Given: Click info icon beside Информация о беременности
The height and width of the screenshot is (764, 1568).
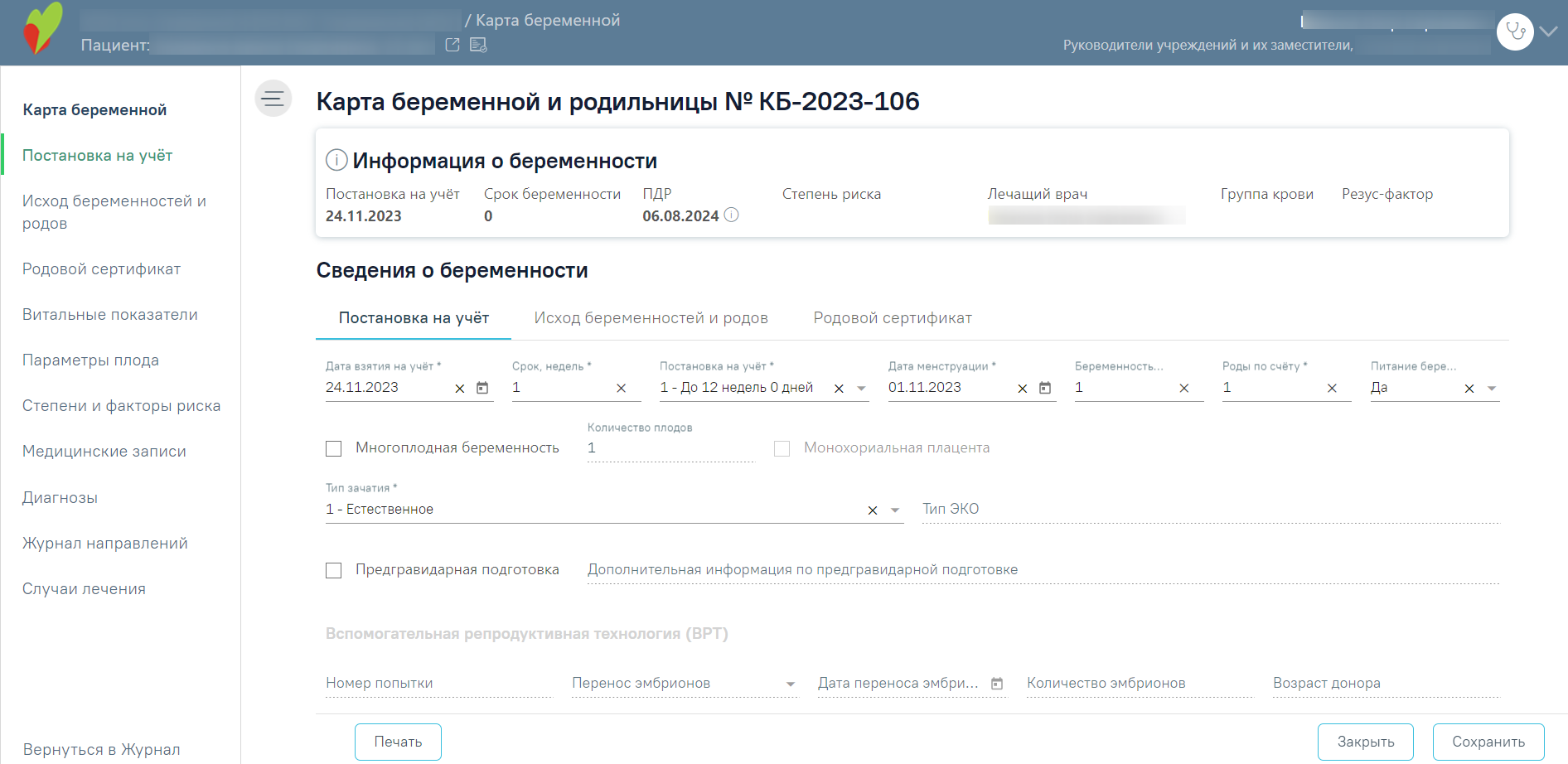Looking at the screenshot, I should point(336,160).
